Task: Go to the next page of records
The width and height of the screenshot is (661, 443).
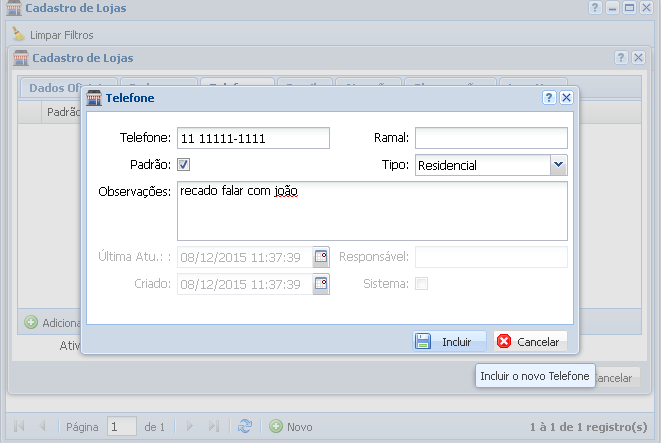Action: point(187,426)
